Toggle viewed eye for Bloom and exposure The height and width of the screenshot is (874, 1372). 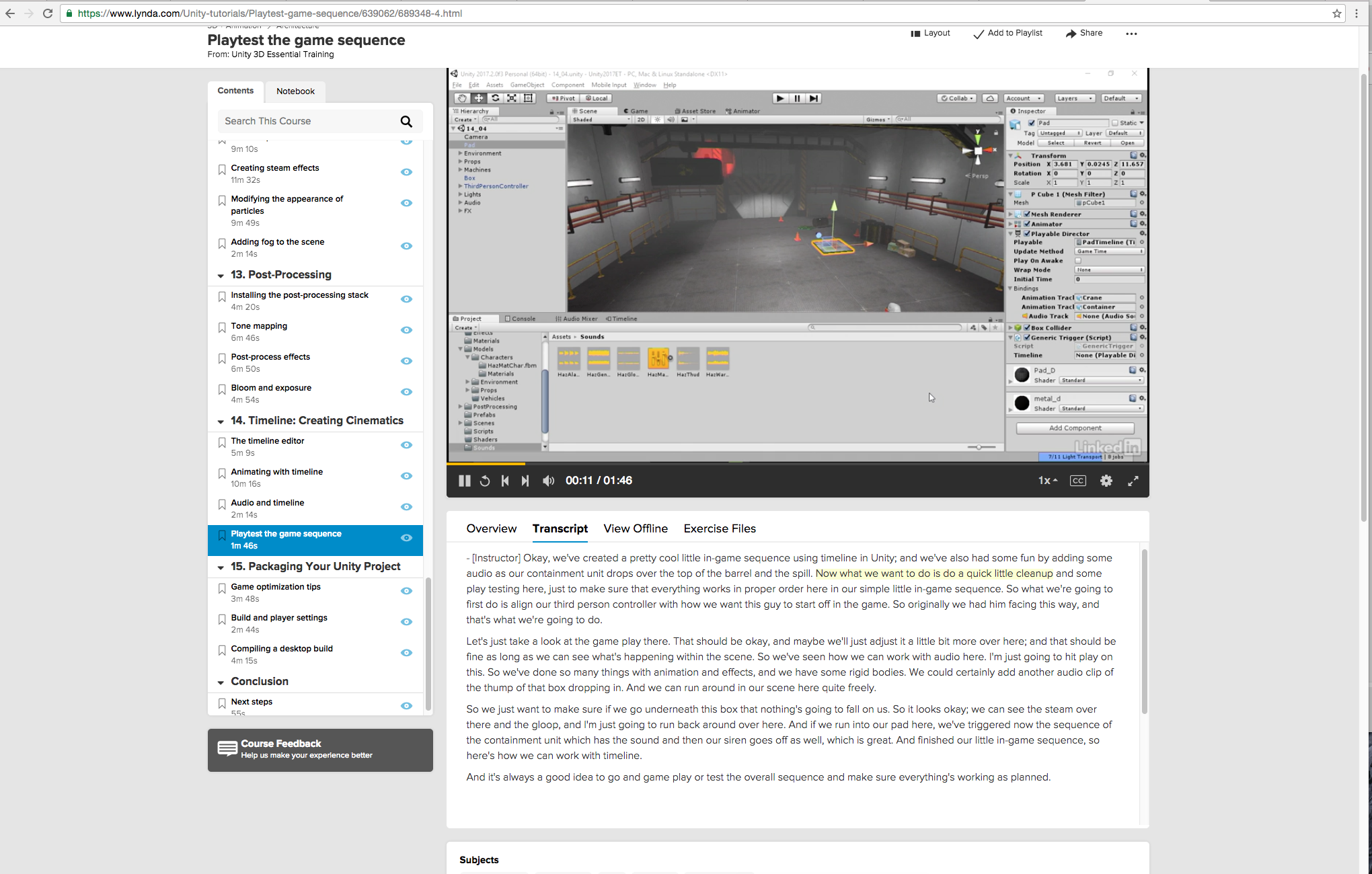click(406, 392)
